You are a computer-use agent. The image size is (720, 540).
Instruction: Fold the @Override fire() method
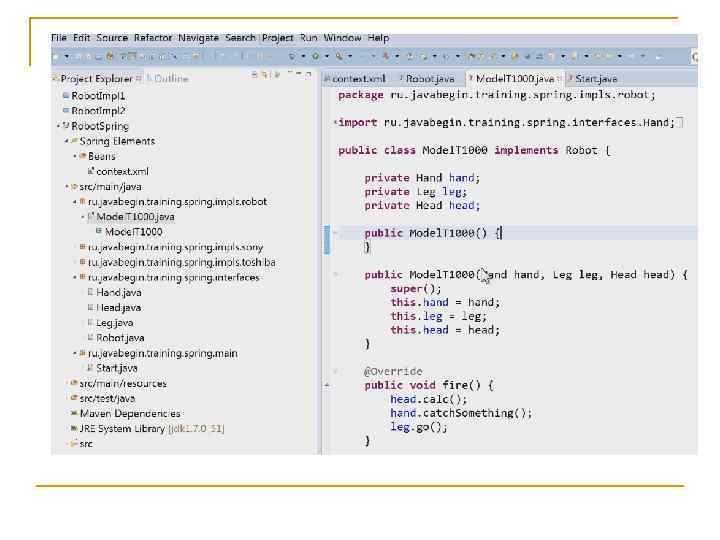[x=336, y=371]
